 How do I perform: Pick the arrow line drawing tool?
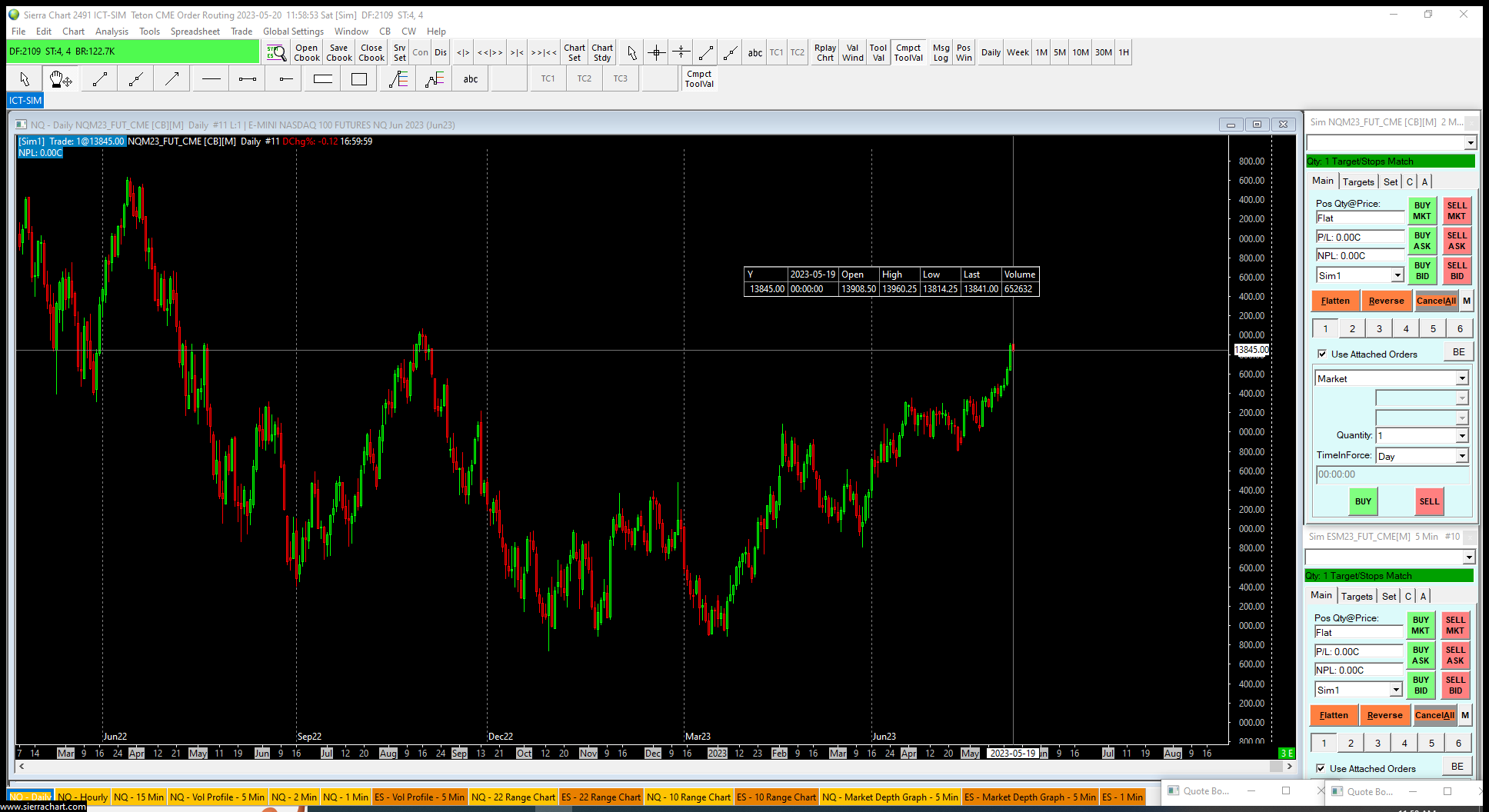click(x=172, y=78)
